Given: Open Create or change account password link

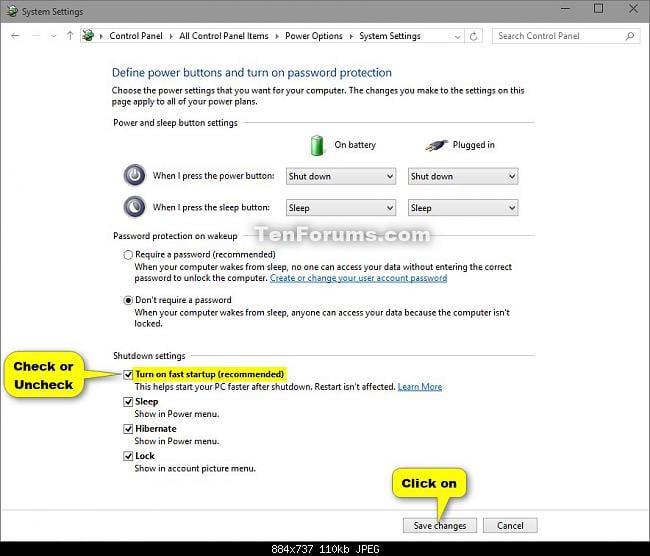Looking at the screenshot, I should (359, 278).
